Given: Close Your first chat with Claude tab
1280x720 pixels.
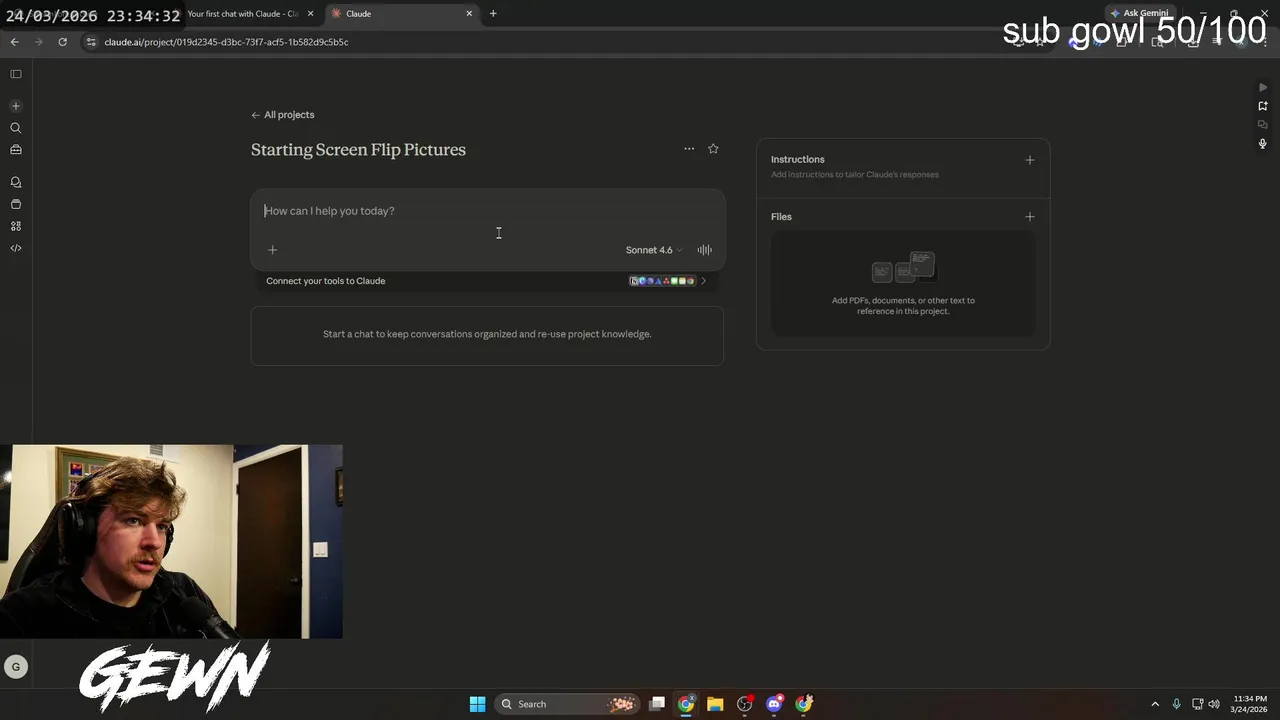Looking at the screenshot, I should click(x=311, y=14).
